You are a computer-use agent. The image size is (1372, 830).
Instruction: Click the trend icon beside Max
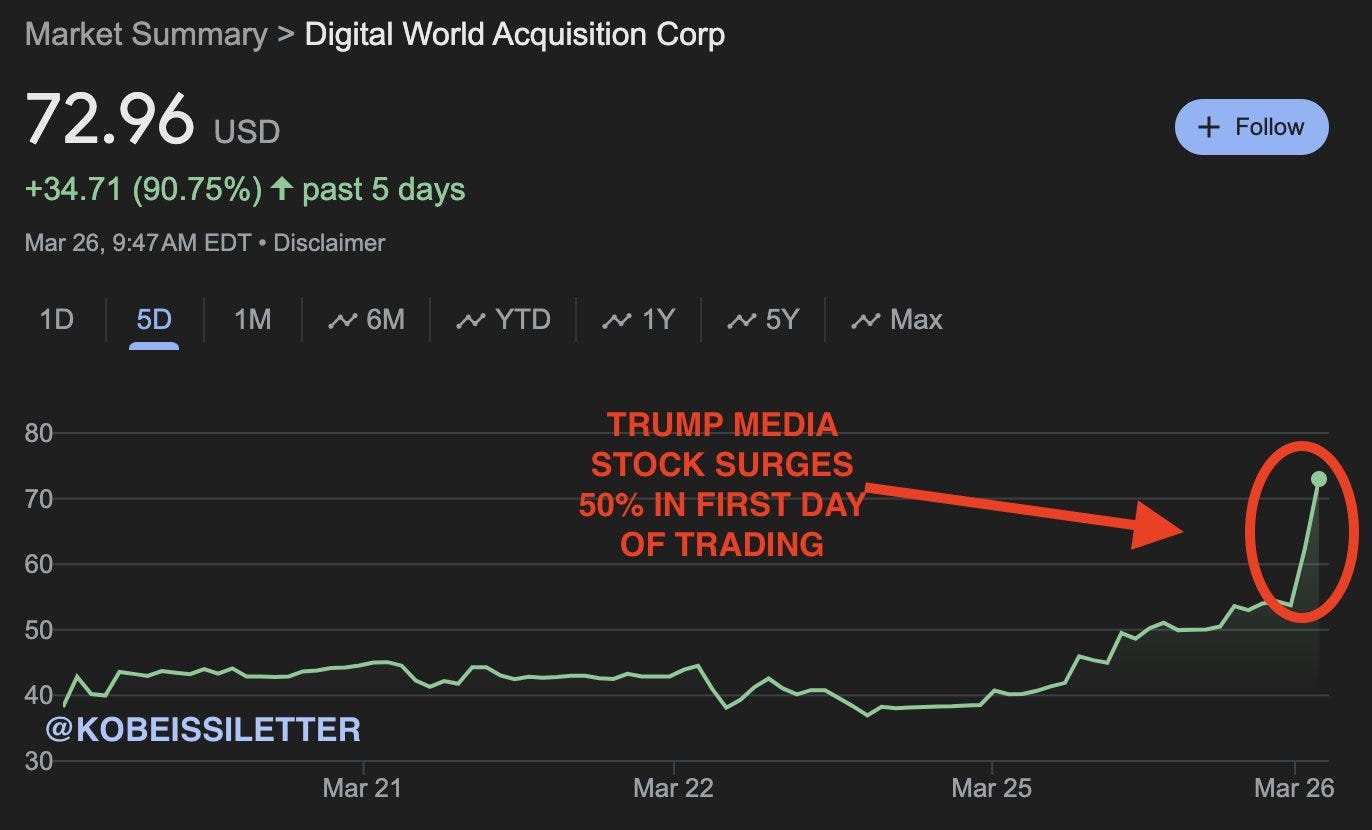[x=865, y=321]
